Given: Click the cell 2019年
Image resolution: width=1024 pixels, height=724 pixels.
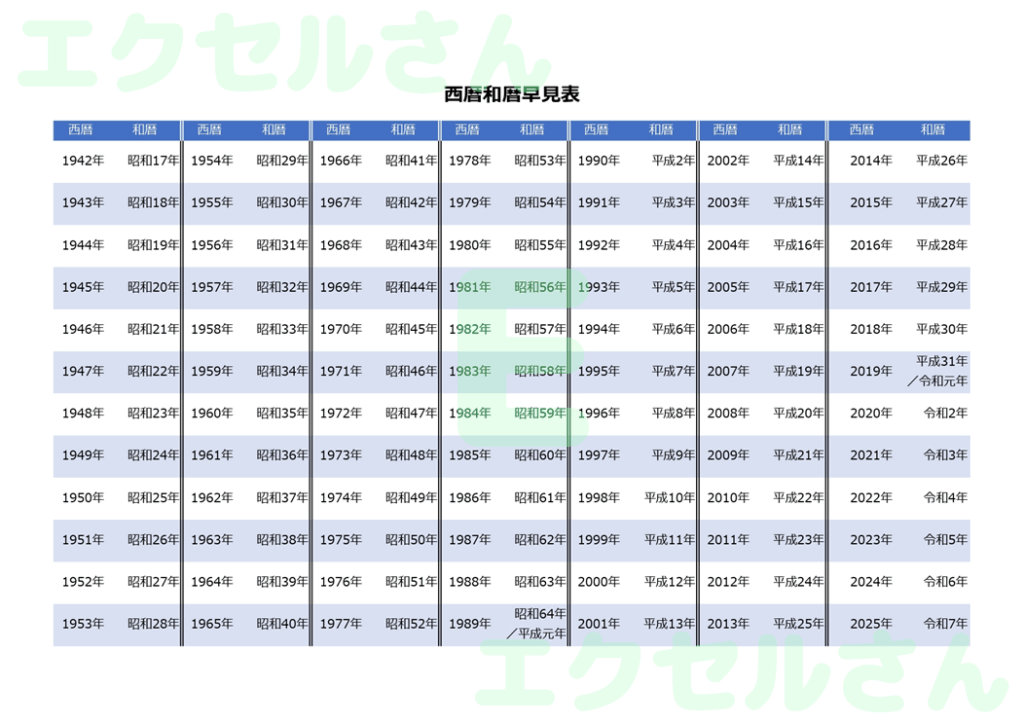Looking at the screenshot, I should pos(871,371).
